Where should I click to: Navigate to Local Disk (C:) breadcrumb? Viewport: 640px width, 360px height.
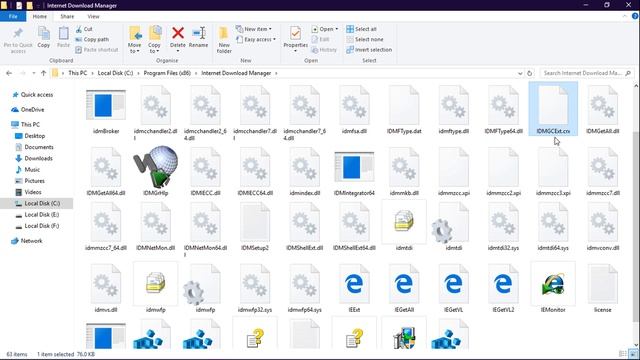click(115, 73)
